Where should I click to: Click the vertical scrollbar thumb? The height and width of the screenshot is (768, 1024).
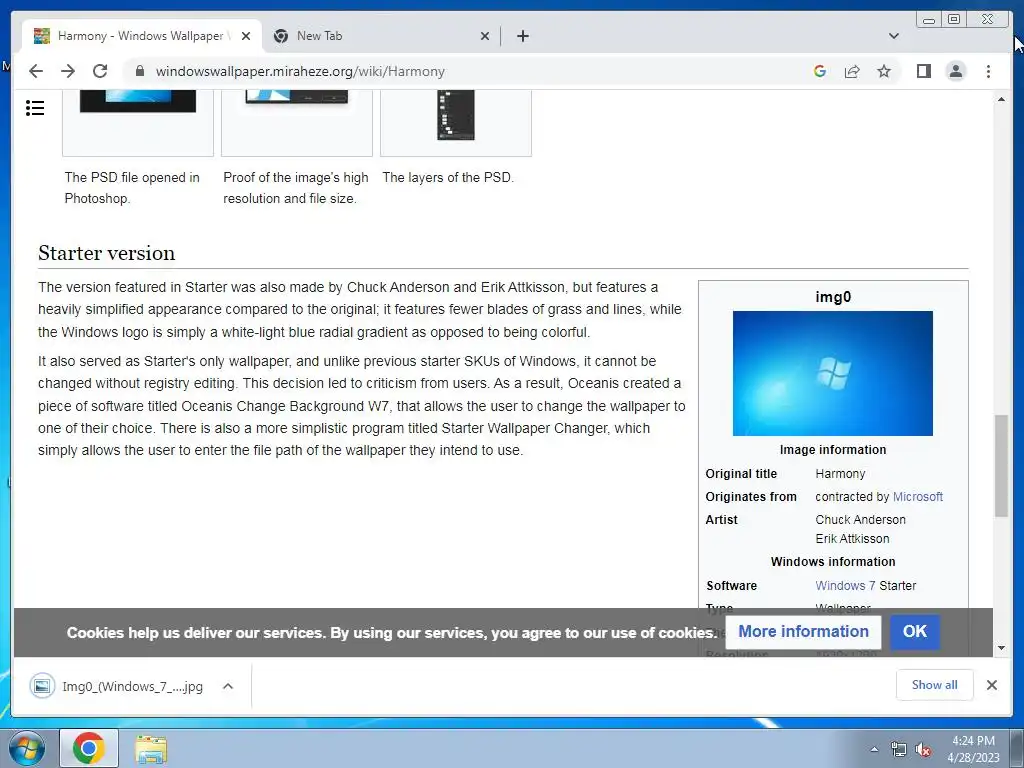(1001, 466)
